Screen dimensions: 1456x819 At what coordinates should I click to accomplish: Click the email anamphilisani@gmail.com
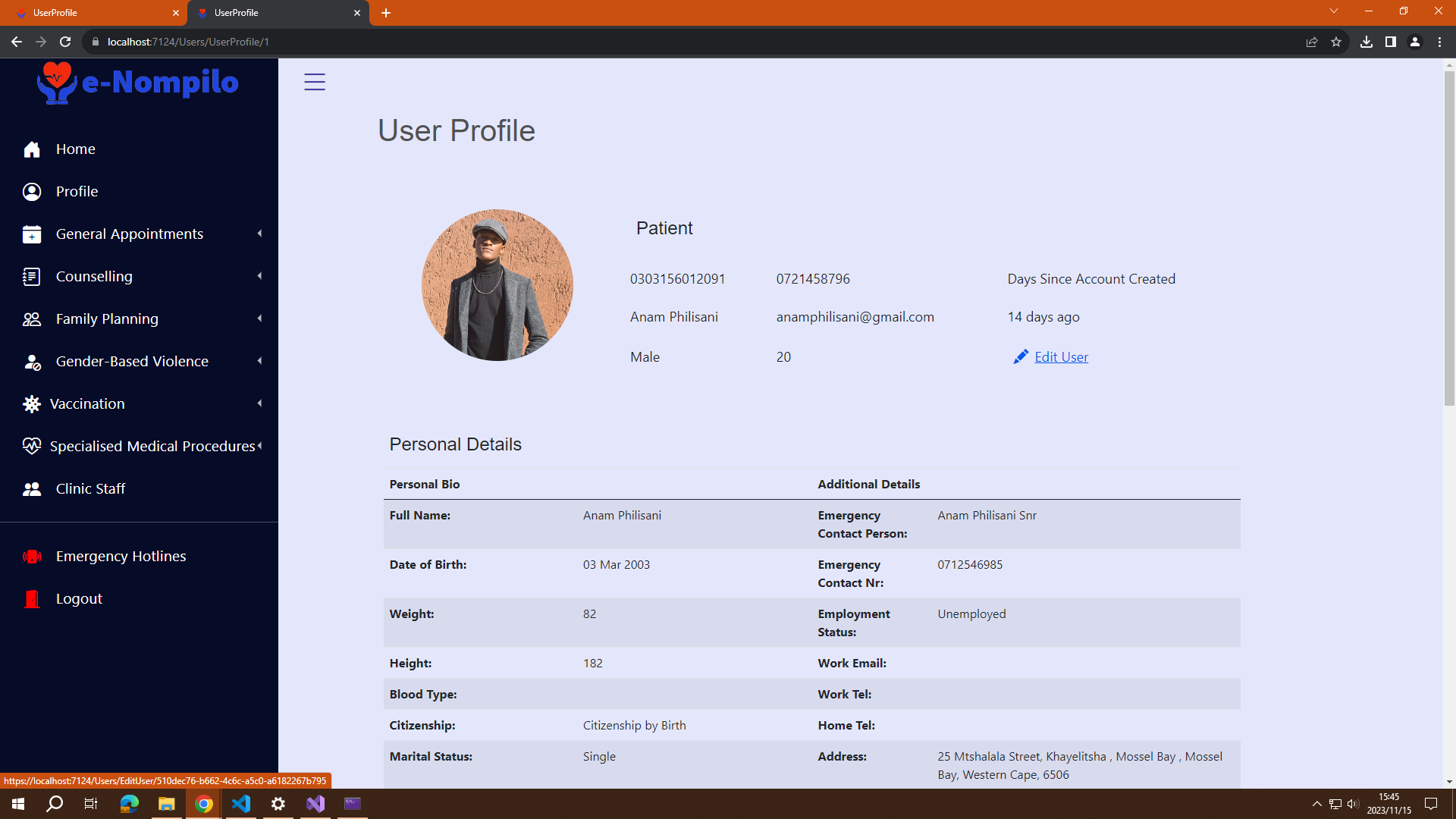855,317
